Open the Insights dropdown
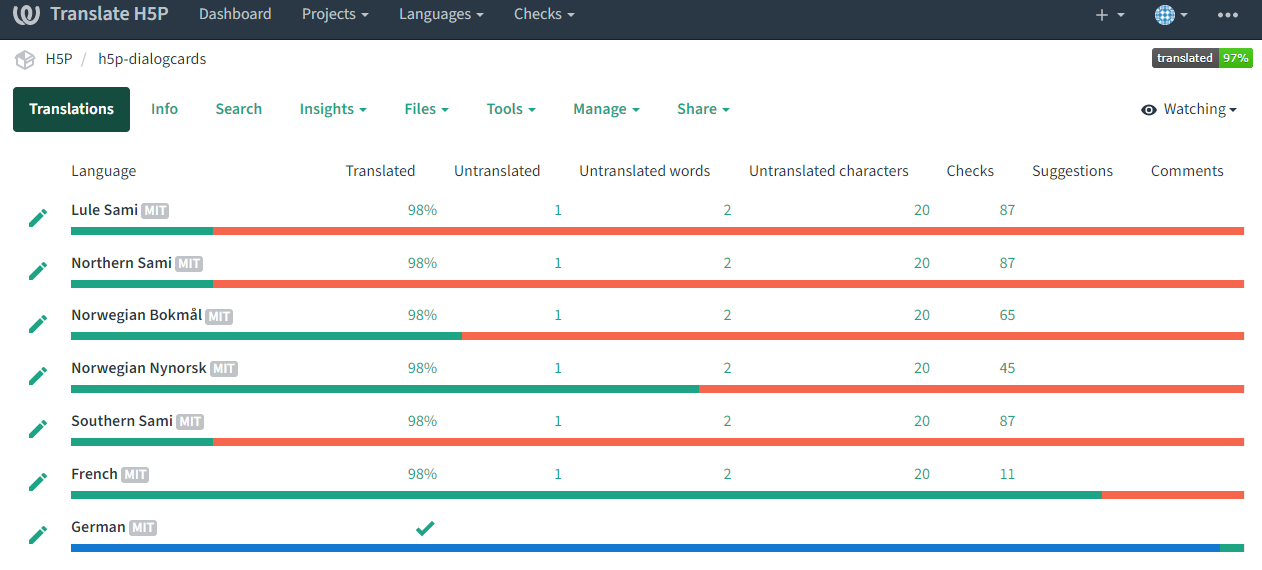 point(333,109)
